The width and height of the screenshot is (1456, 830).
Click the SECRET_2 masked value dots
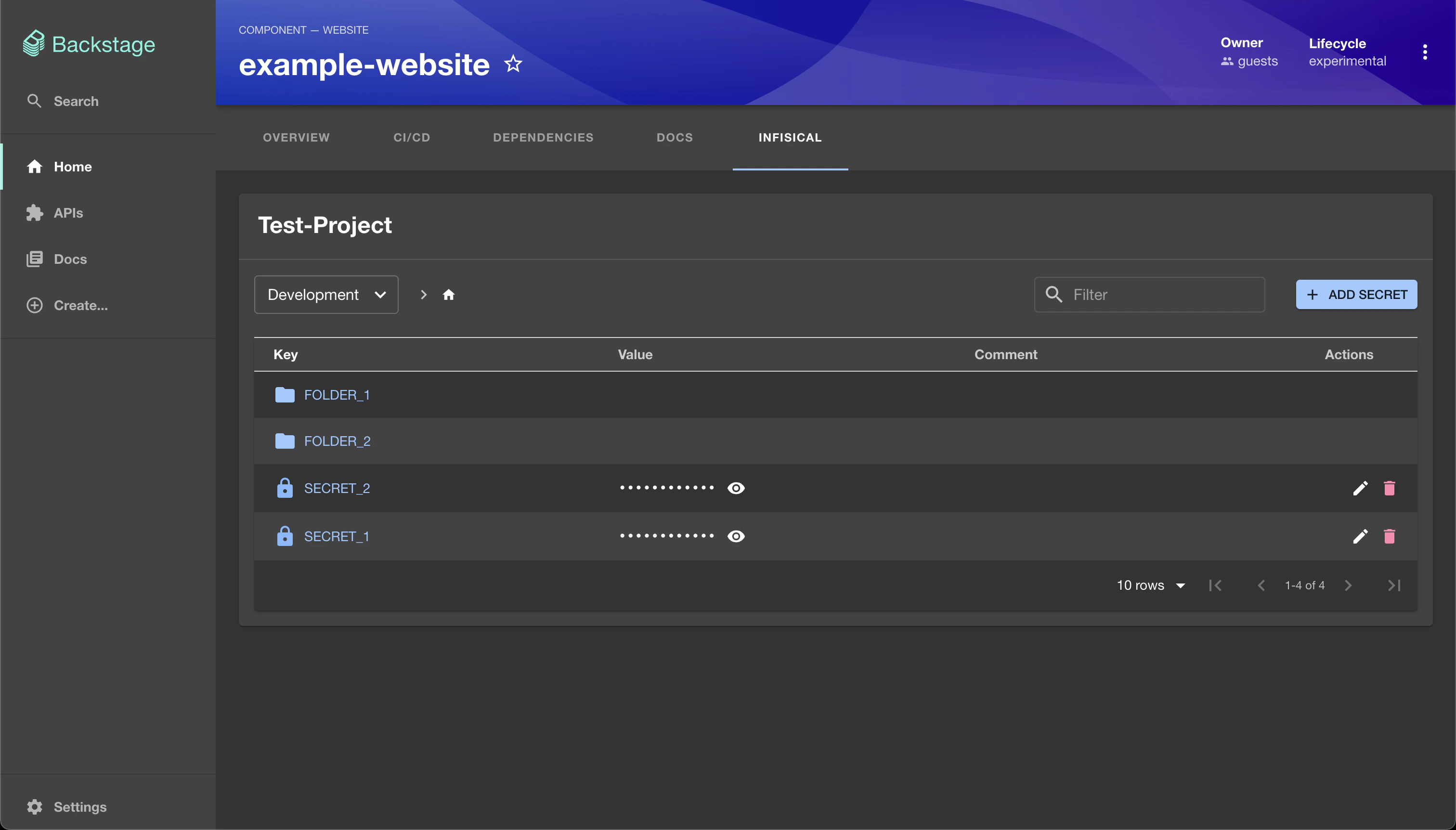667,488
